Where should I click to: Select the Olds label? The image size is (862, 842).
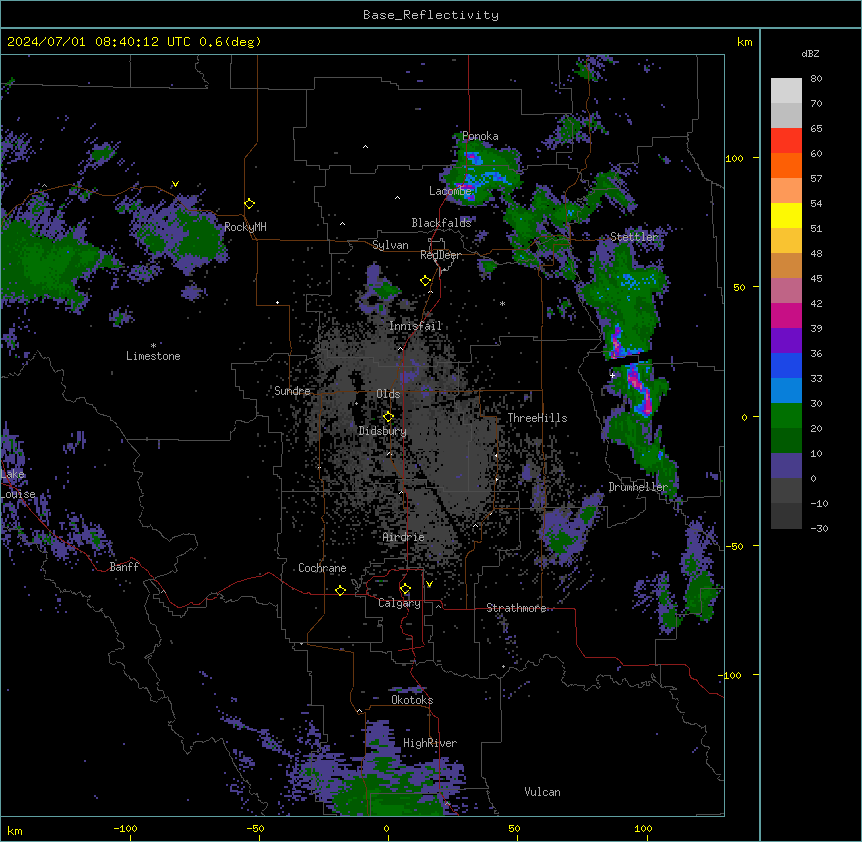[x=388, y=394]
